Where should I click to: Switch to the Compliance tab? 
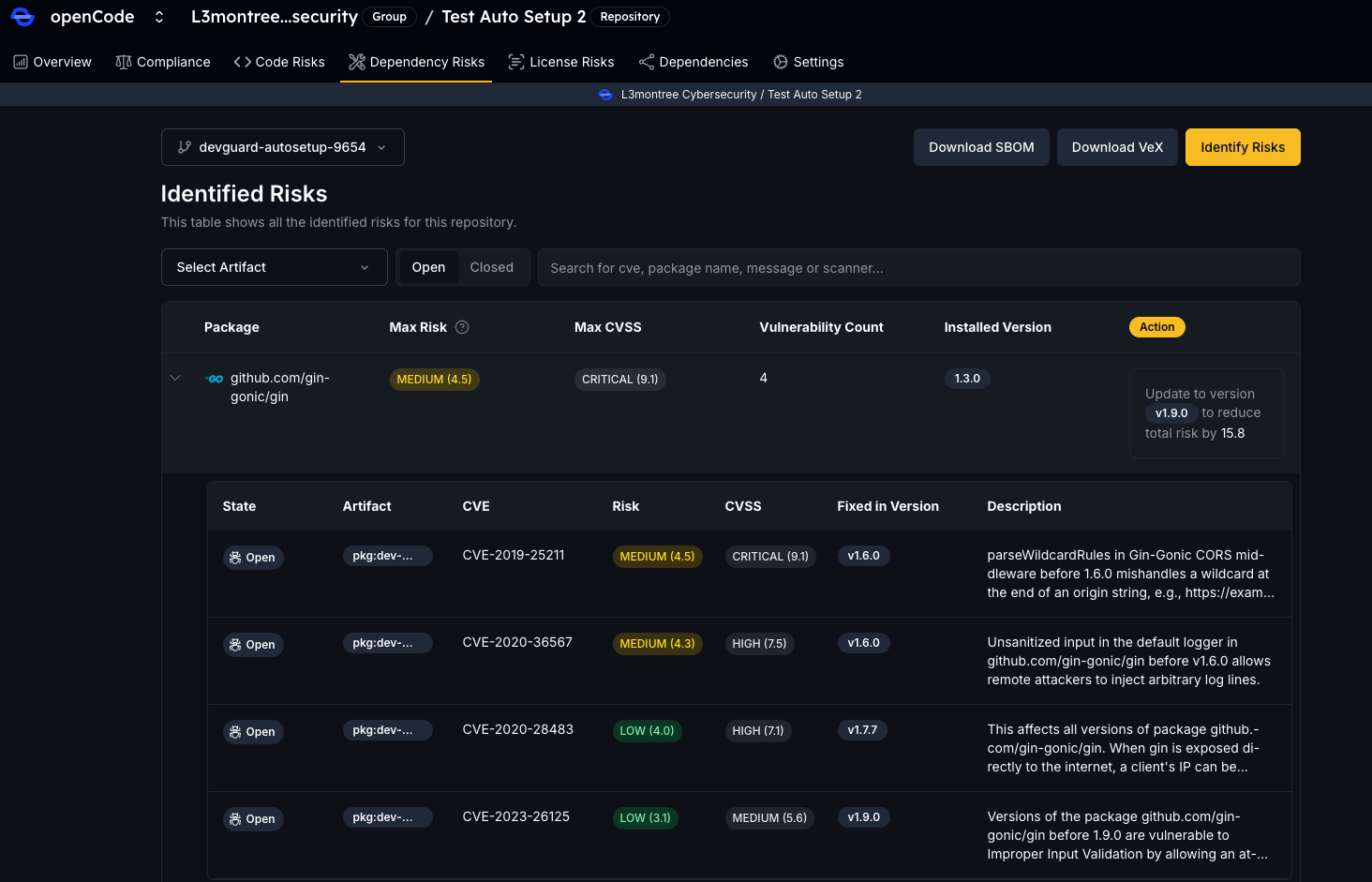pos(163,62)
